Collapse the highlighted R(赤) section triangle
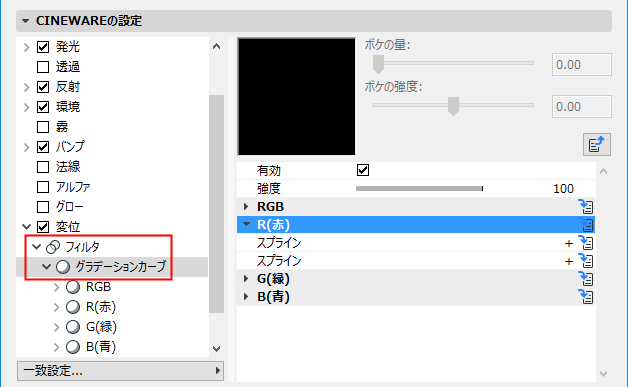The height and width of the screenshot is (387, 628). click(x=246, y=224)
